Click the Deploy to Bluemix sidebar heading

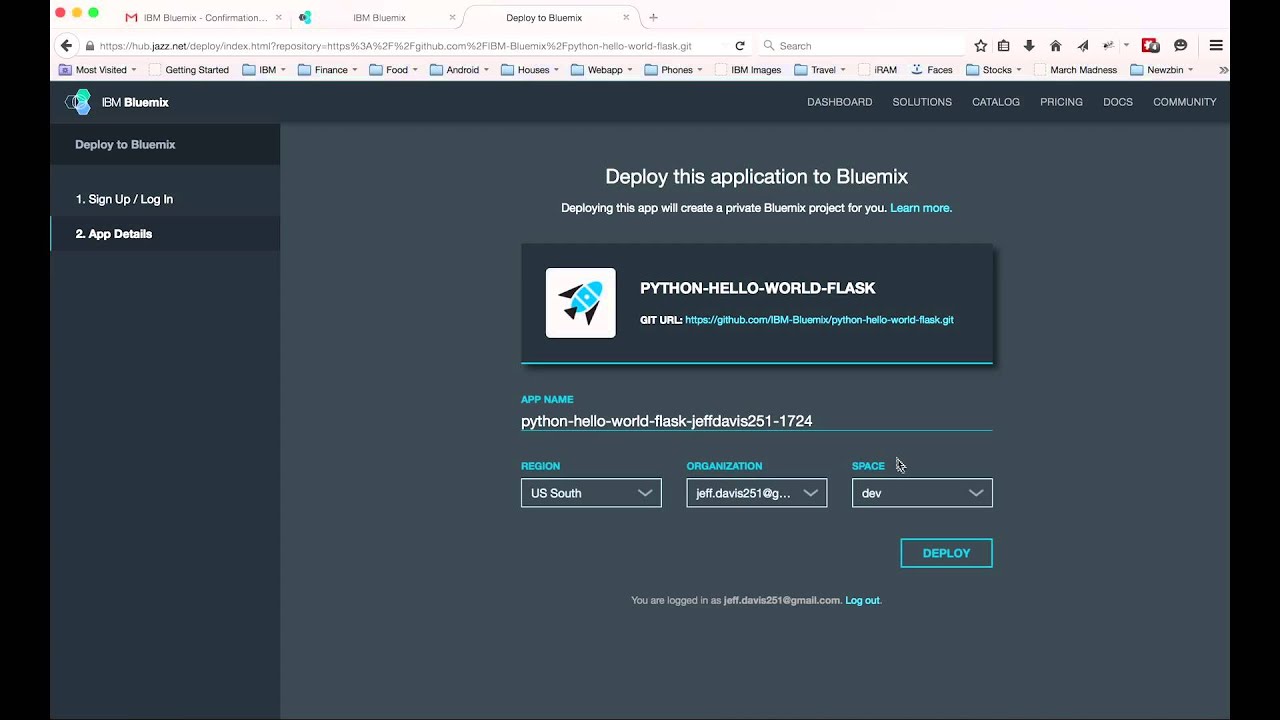click(125, 144)
